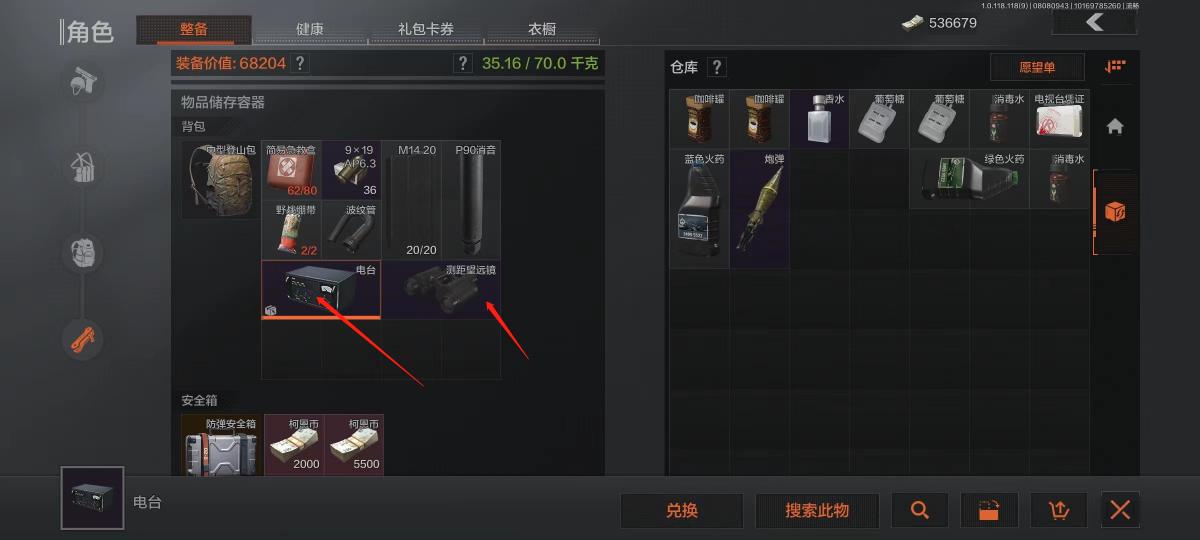Open the 愿望单 wishlist button
The image size is (1200, 540).
click(1037, 67)
